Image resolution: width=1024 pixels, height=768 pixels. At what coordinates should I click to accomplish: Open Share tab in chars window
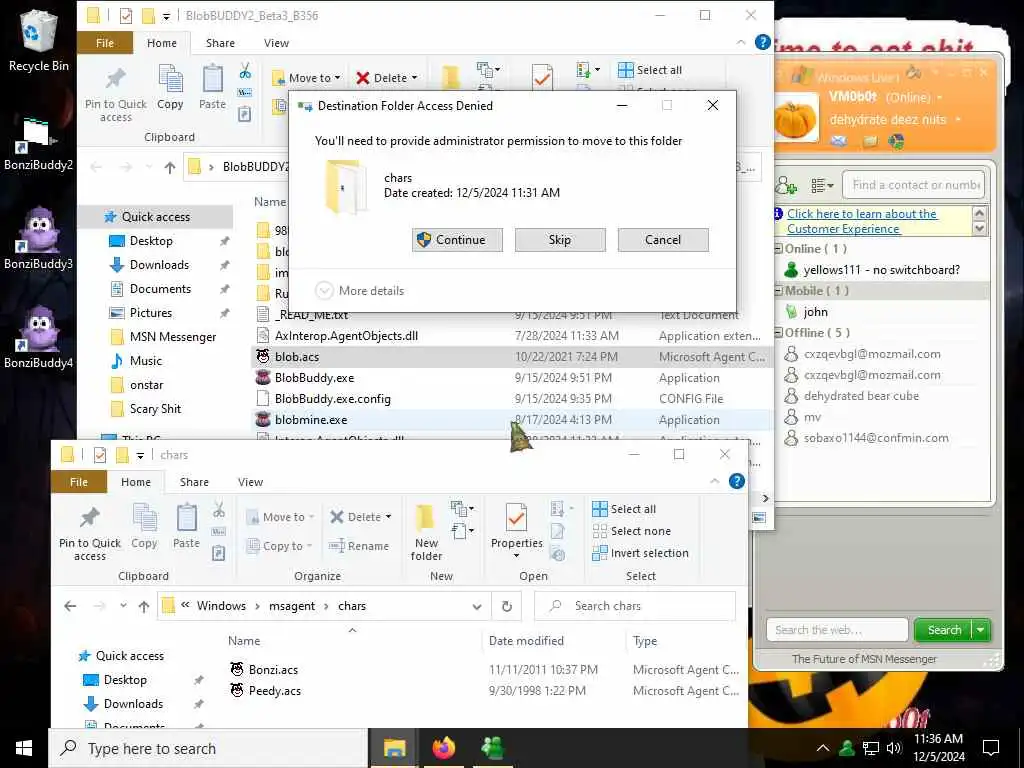coord(194,482)
